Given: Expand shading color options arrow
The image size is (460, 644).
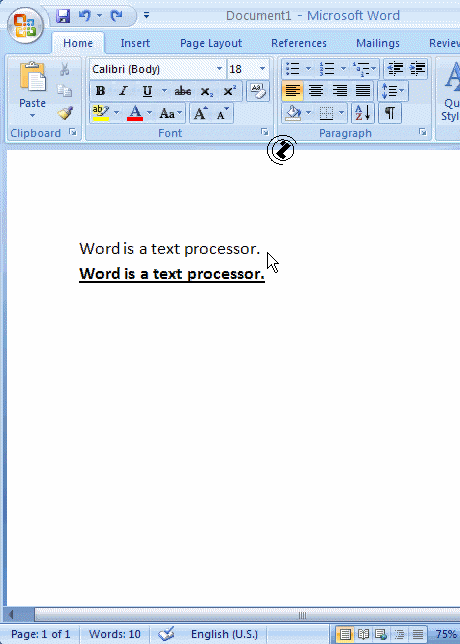Looking at the screenshot, I should 308,113.
